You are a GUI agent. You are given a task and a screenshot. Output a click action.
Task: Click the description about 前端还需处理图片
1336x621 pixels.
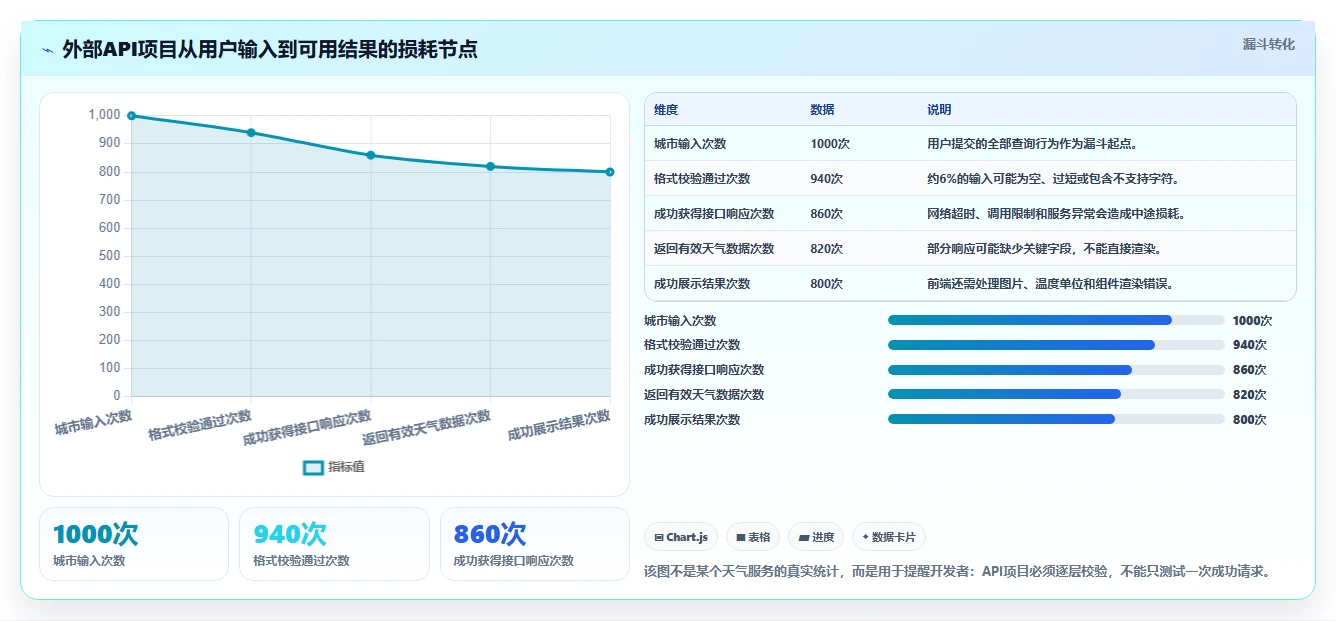tap(1050, 284)
